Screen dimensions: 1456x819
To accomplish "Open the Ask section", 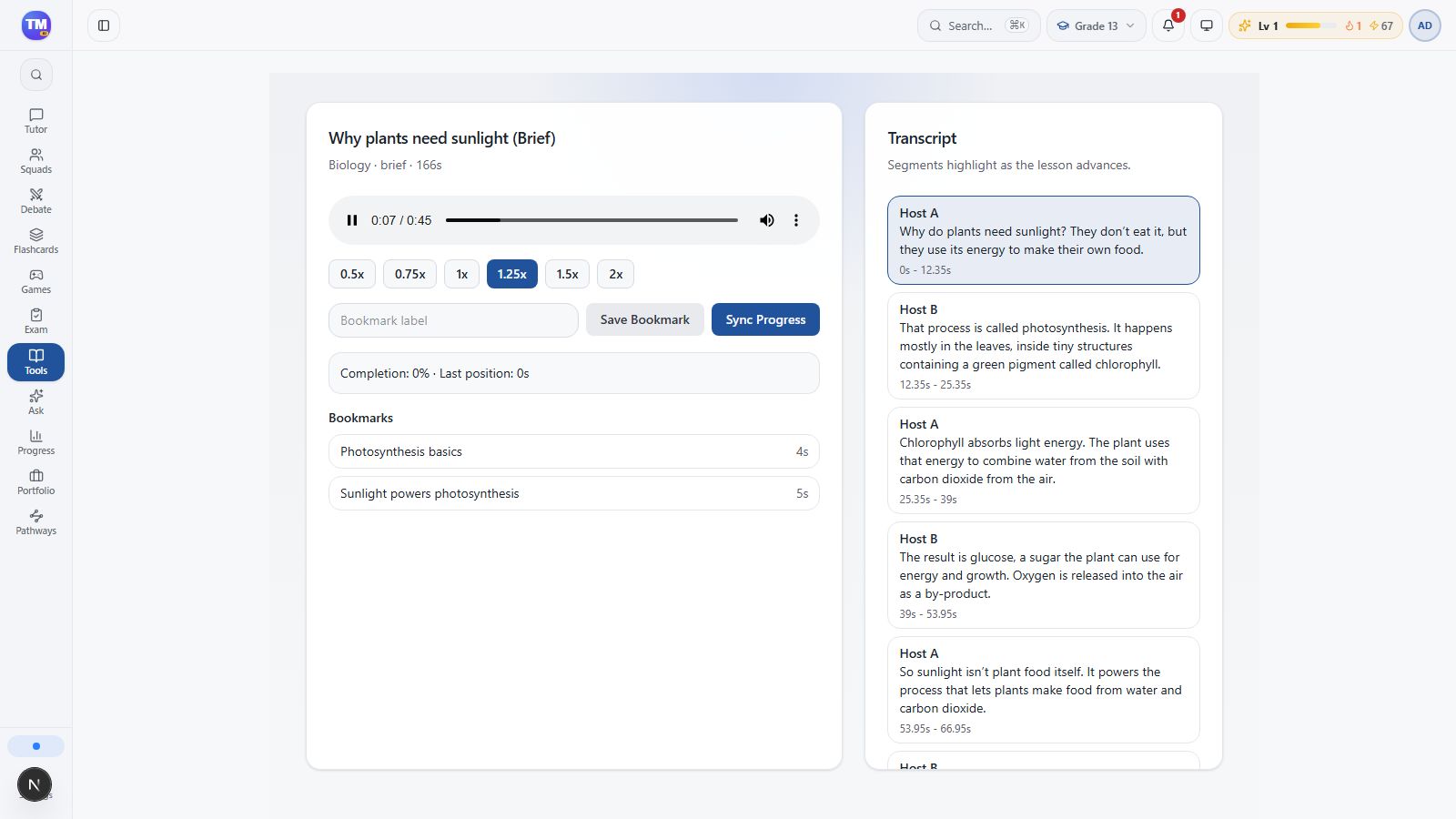I will click(x=36, y=402).
